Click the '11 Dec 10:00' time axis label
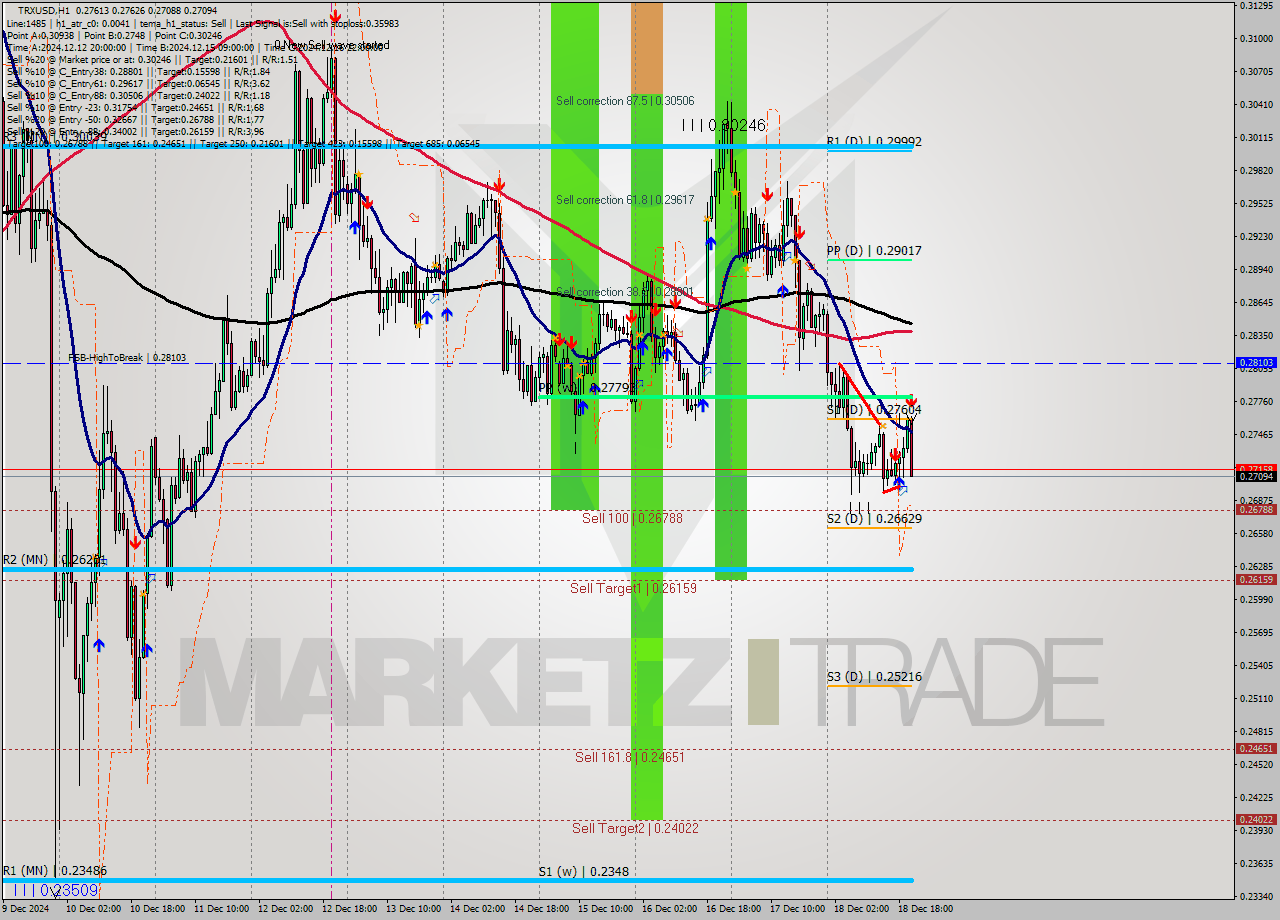The image size is (1280, 920). point(221,909)
